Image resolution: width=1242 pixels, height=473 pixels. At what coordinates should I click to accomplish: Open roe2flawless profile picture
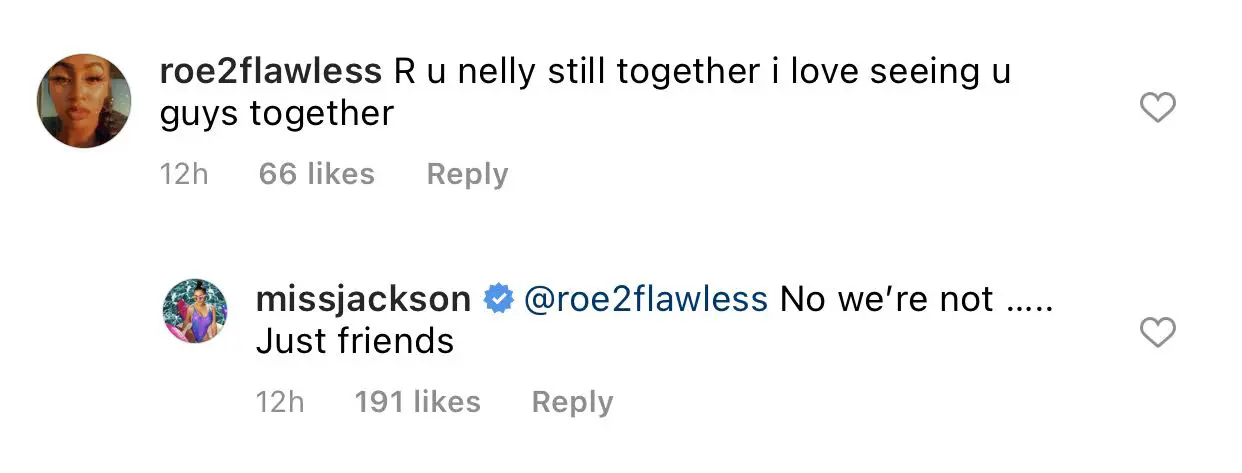pyautogui.click(x=84, y=101)
